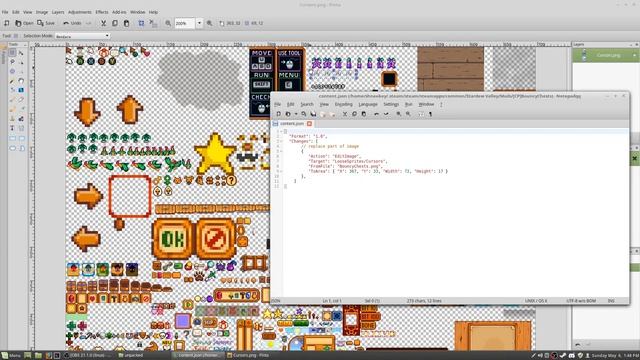This screenshot has width=640, height=360.
Task: Open the Add-ins menu in Pinta
Action: [x=119, y=12]
